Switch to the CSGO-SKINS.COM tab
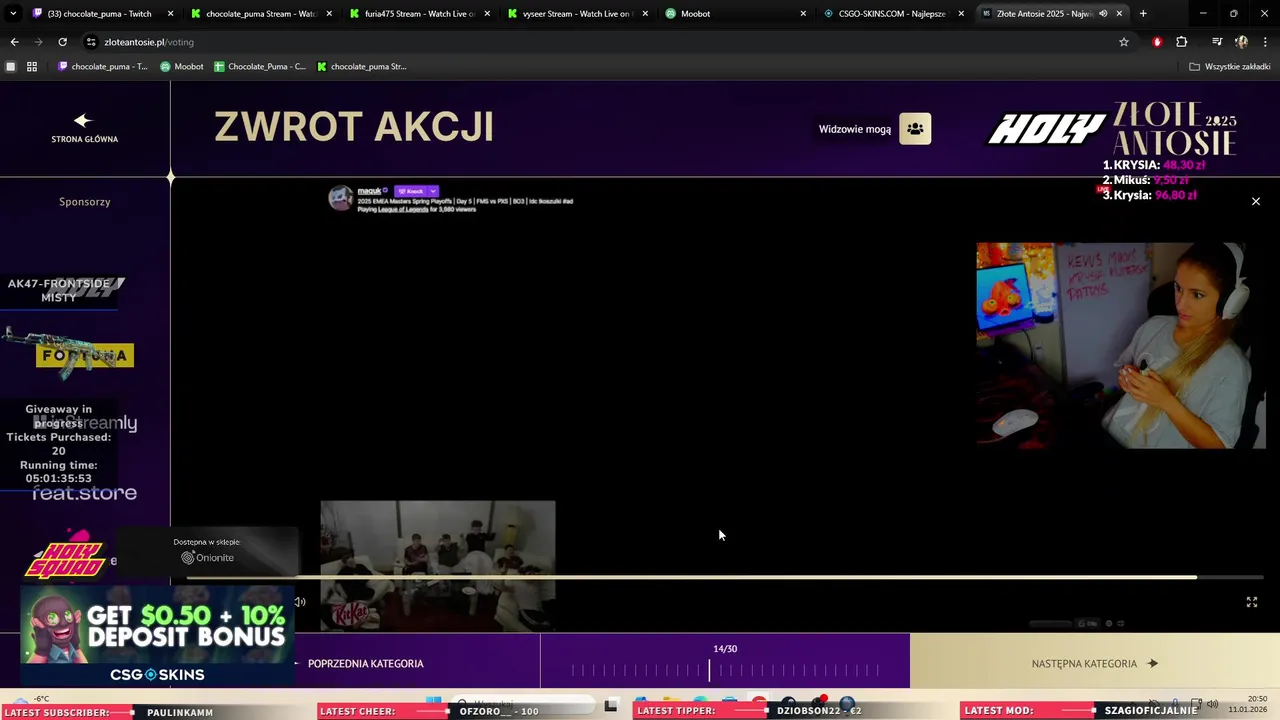Image resolution: width=1280 pixels, height=720 pixels. [x=892, y=14]
